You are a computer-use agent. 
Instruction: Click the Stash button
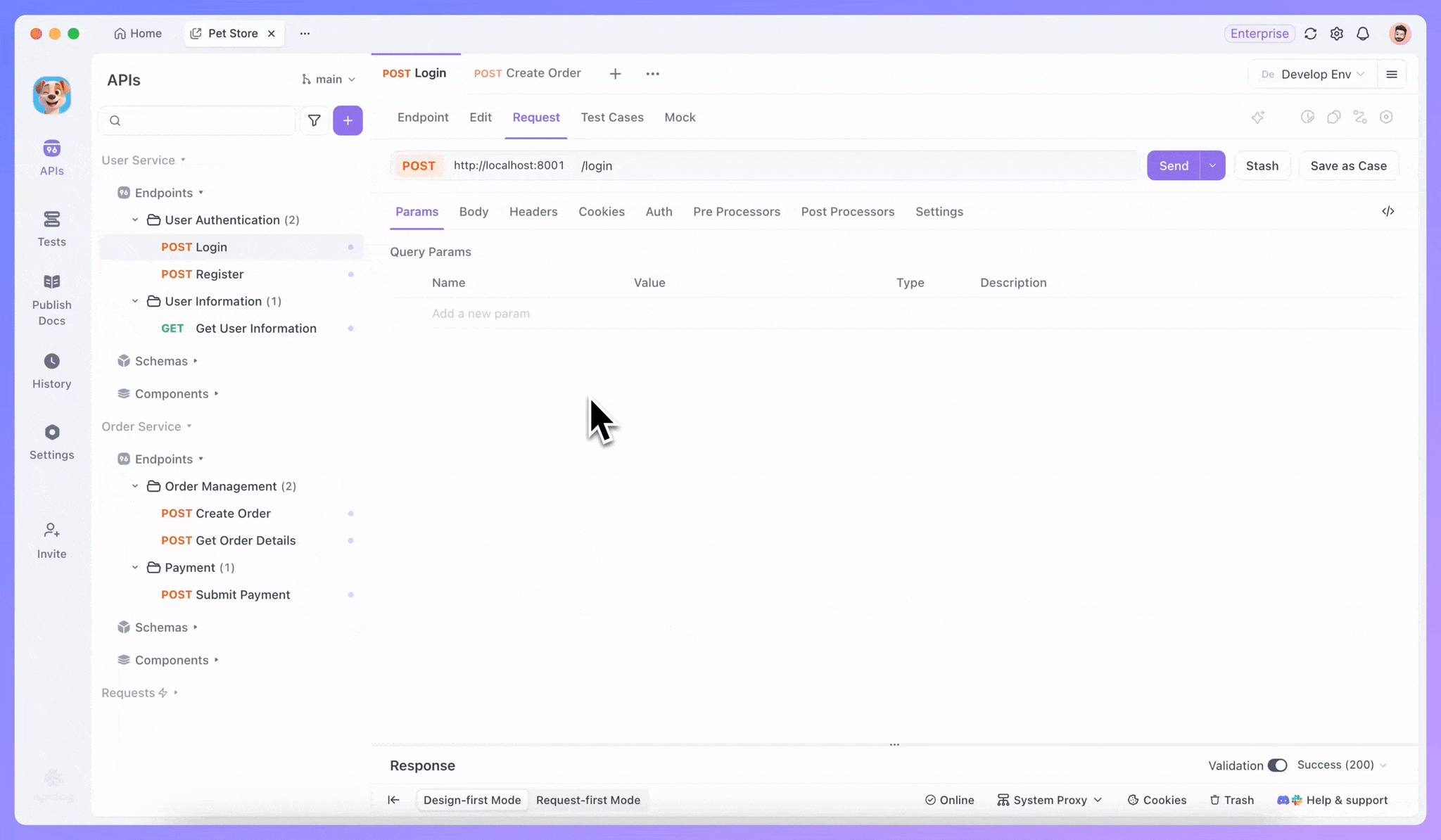tap(1262, 165)
